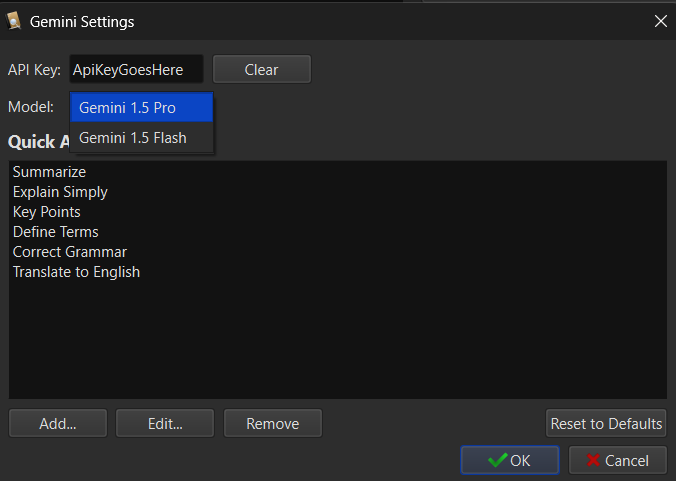Image resolution: width=676 pixels, height=481 pixels.
Task: Select Correct Grammar list item
Action: coord(70,252)
